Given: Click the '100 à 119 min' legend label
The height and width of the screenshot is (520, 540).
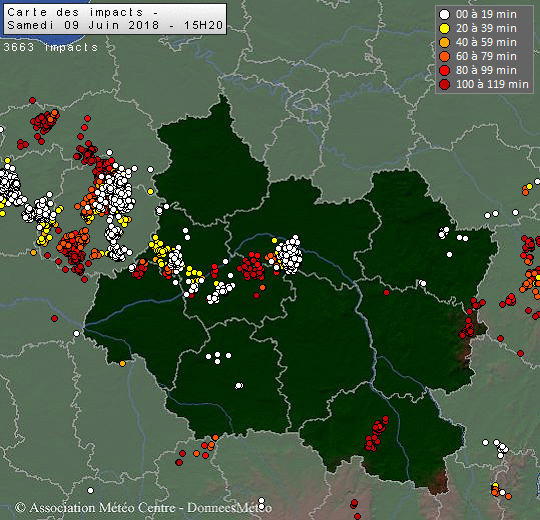Looking at the screenshot, I should [x=492, y=84].
